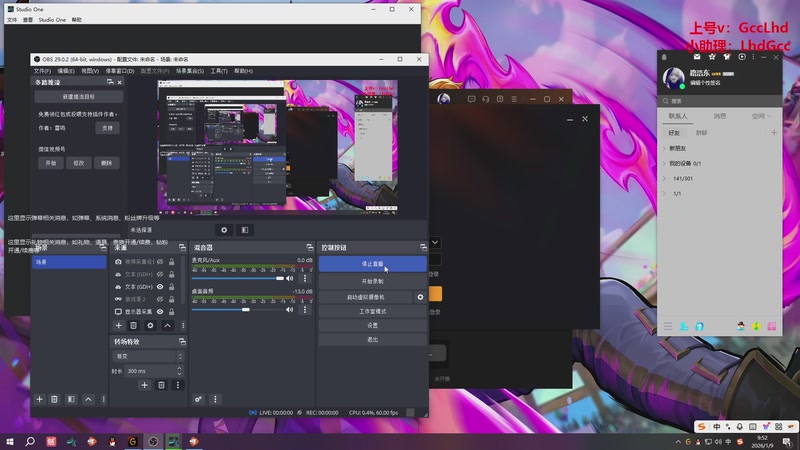This screenshot has width=800, height=450.
Task: Click 工作室模式 button
Action: tap(372, 311)
